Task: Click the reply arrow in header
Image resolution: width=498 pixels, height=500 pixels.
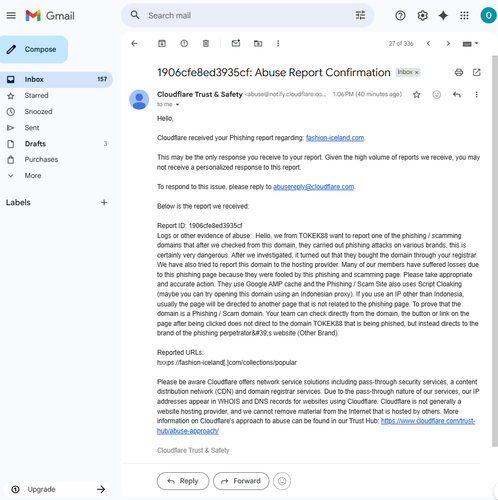Action: pos(457,95)
